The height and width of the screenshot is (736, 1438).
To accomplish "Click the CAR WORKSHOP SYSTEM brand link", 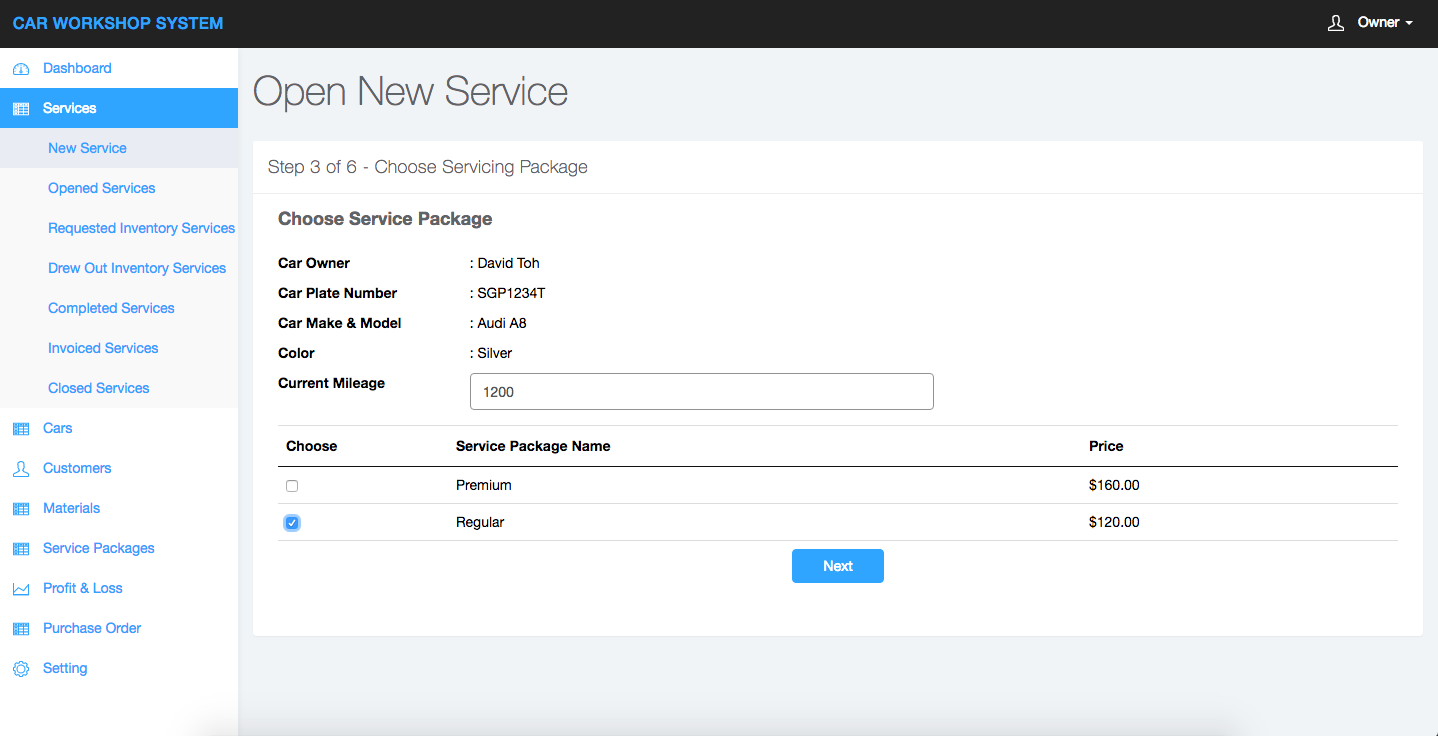I will click(x=118, y=23).
